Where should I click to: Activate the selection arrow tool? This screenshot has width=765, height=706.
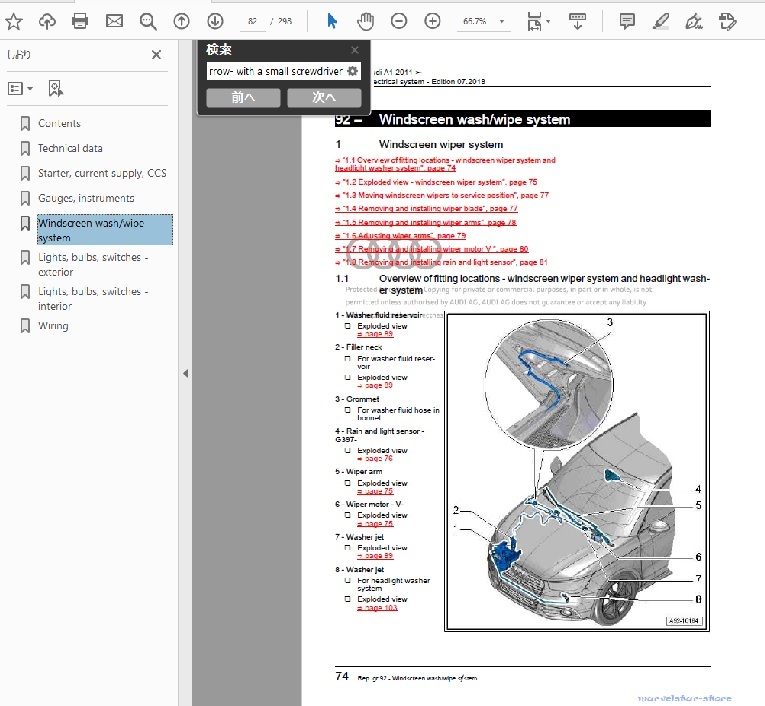(x=332, y=21)
